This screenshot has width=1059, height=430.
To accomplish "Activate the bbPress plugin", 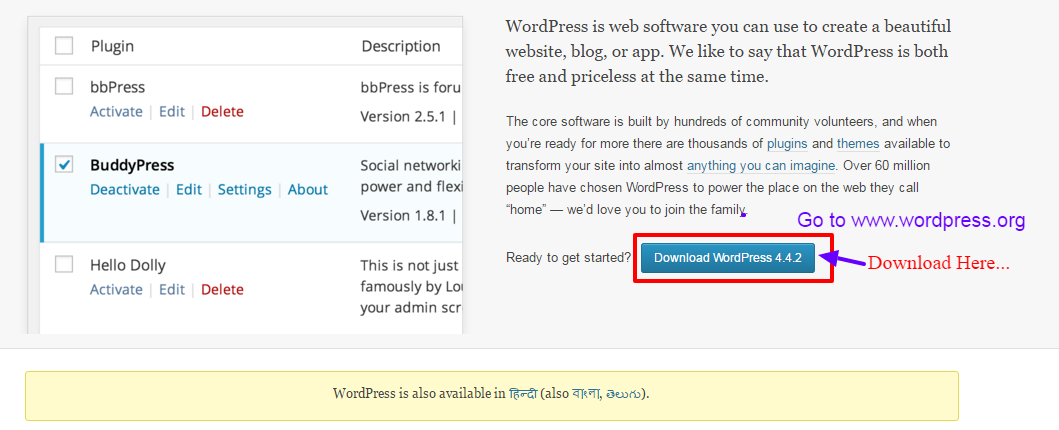I will (116, 111).
